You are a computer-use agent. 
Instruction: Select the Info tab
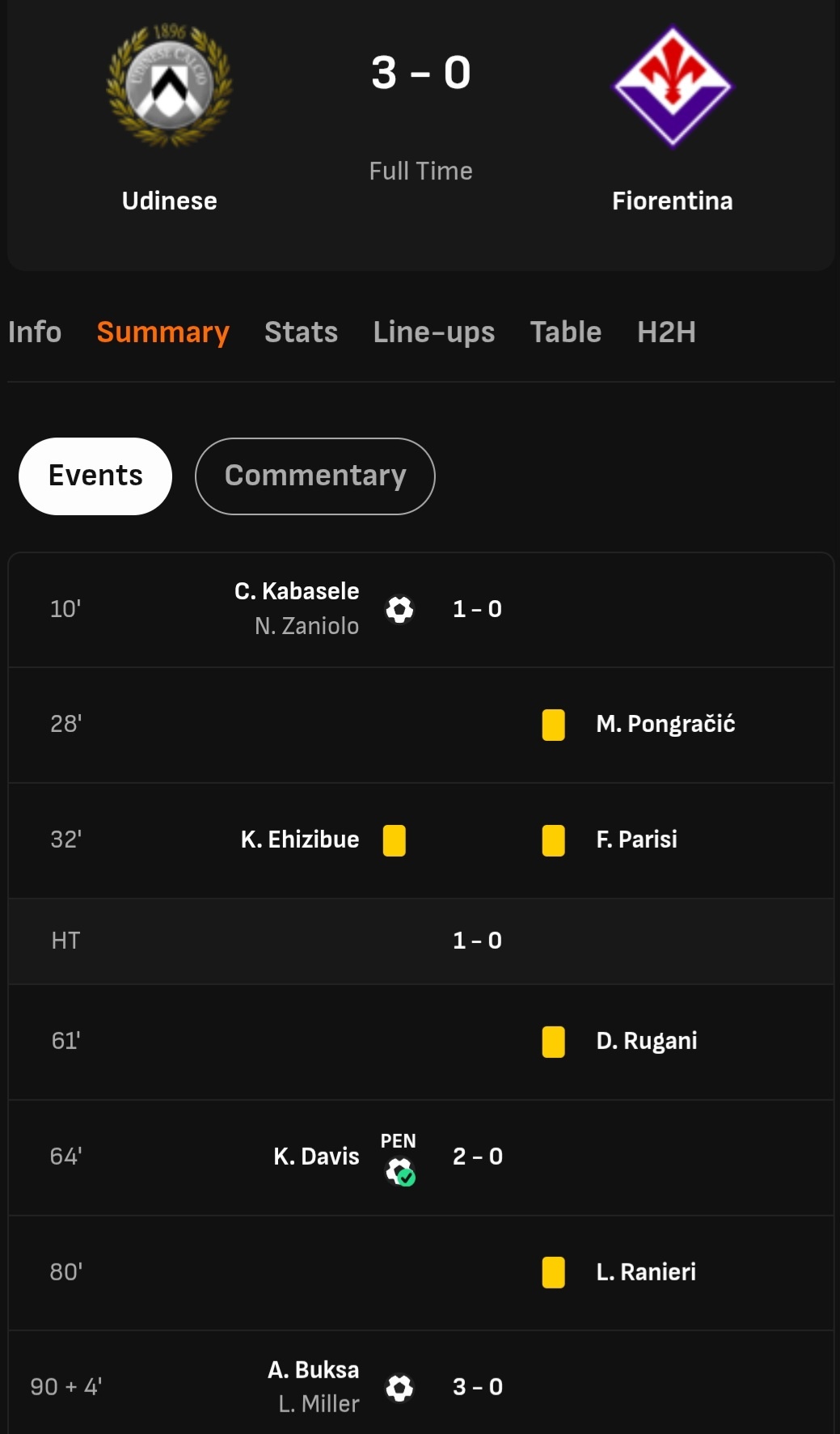click(35, 332)
